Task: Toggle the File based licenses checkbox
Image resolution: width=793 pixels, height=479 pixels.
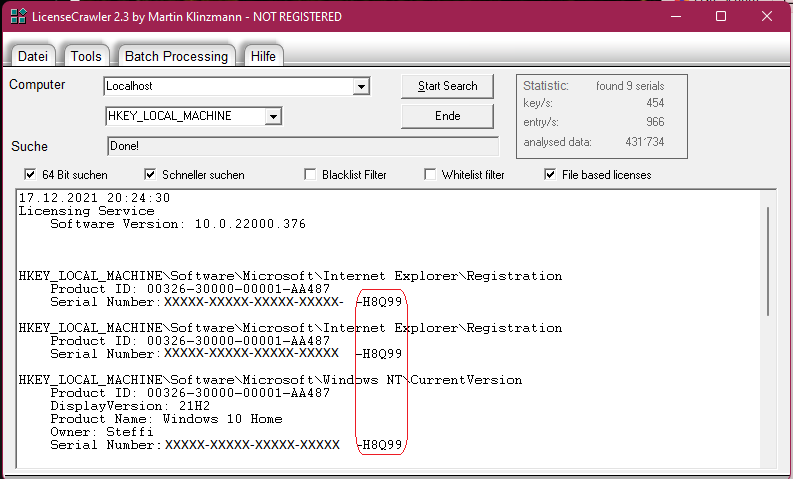Action: click(550, 175)
